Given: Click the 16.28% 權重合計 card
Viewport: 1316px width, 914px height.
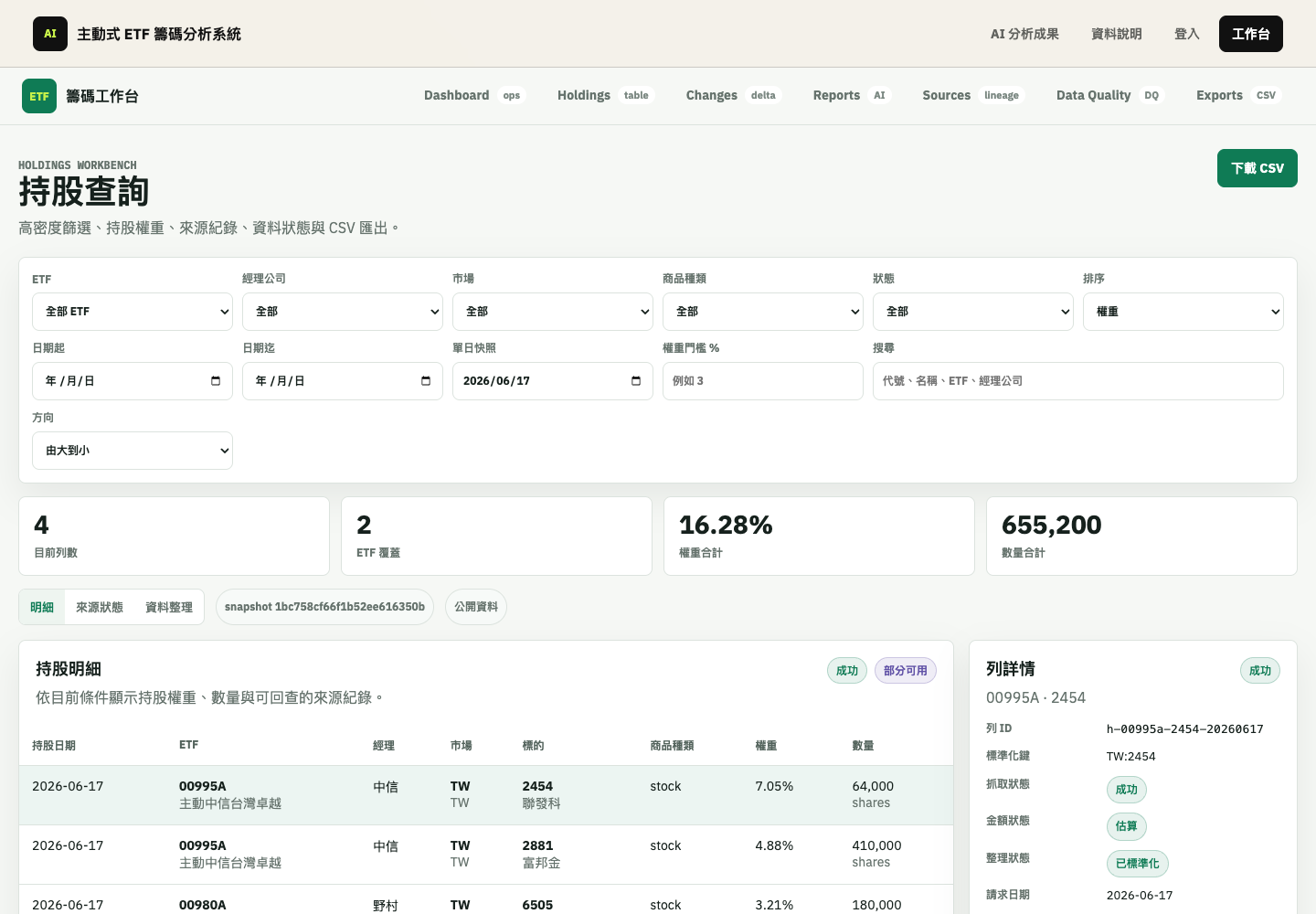Looking at the screenshot, I should tap(819, 537).
